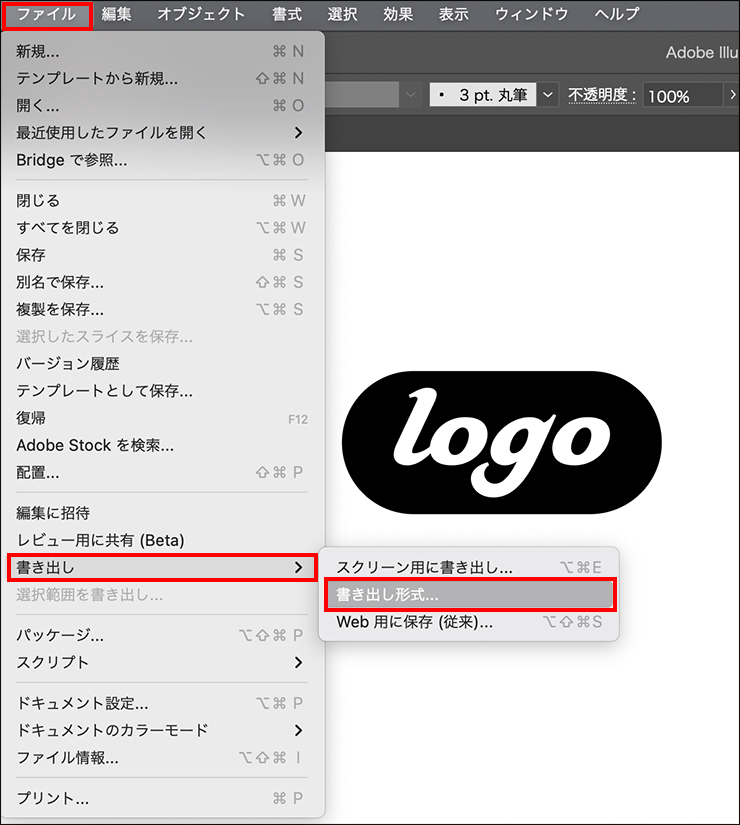Image resolution: width=740 pixels, height=825 pixels.
Task: Choose スクリーン用に書き出し... option
Action: 424,567
